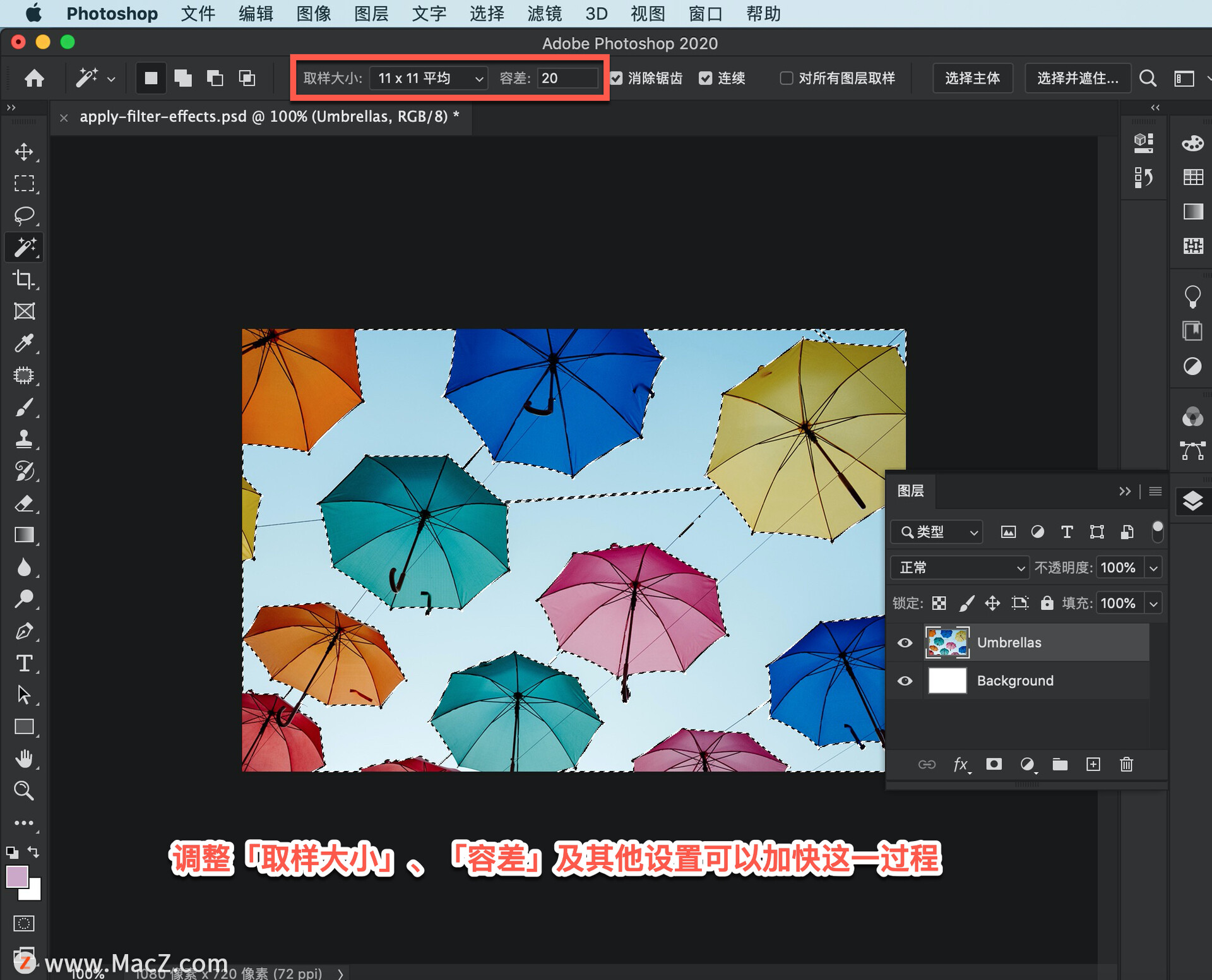The height and width of the screenshot is (980, 1212).
Task: Click the 选择主体 button
Action: pos(973,78)
